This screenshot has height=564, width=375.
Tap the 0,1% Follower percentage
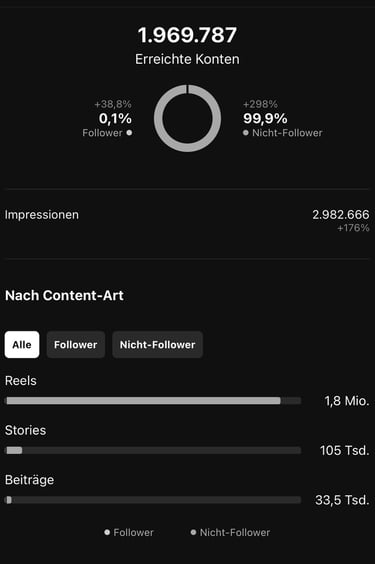(115, 118)
